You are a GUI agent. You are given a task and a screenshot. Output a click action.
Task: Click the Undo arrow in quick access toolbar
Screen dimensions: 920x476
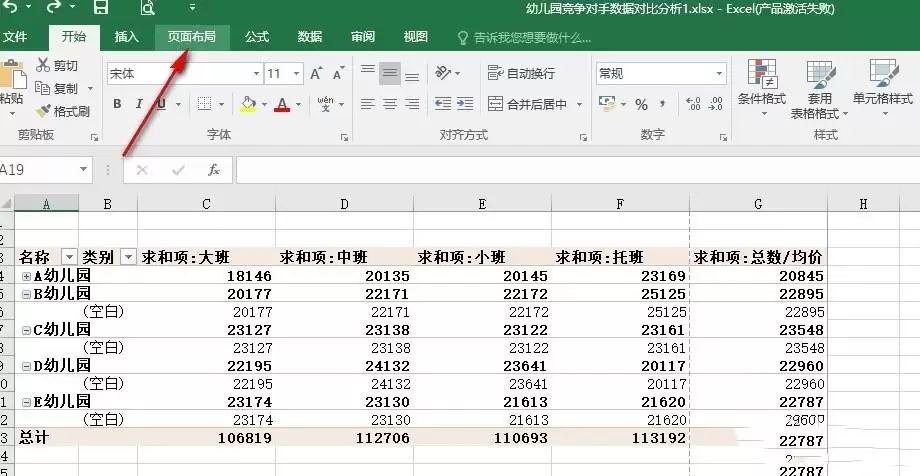coord(8,7)
